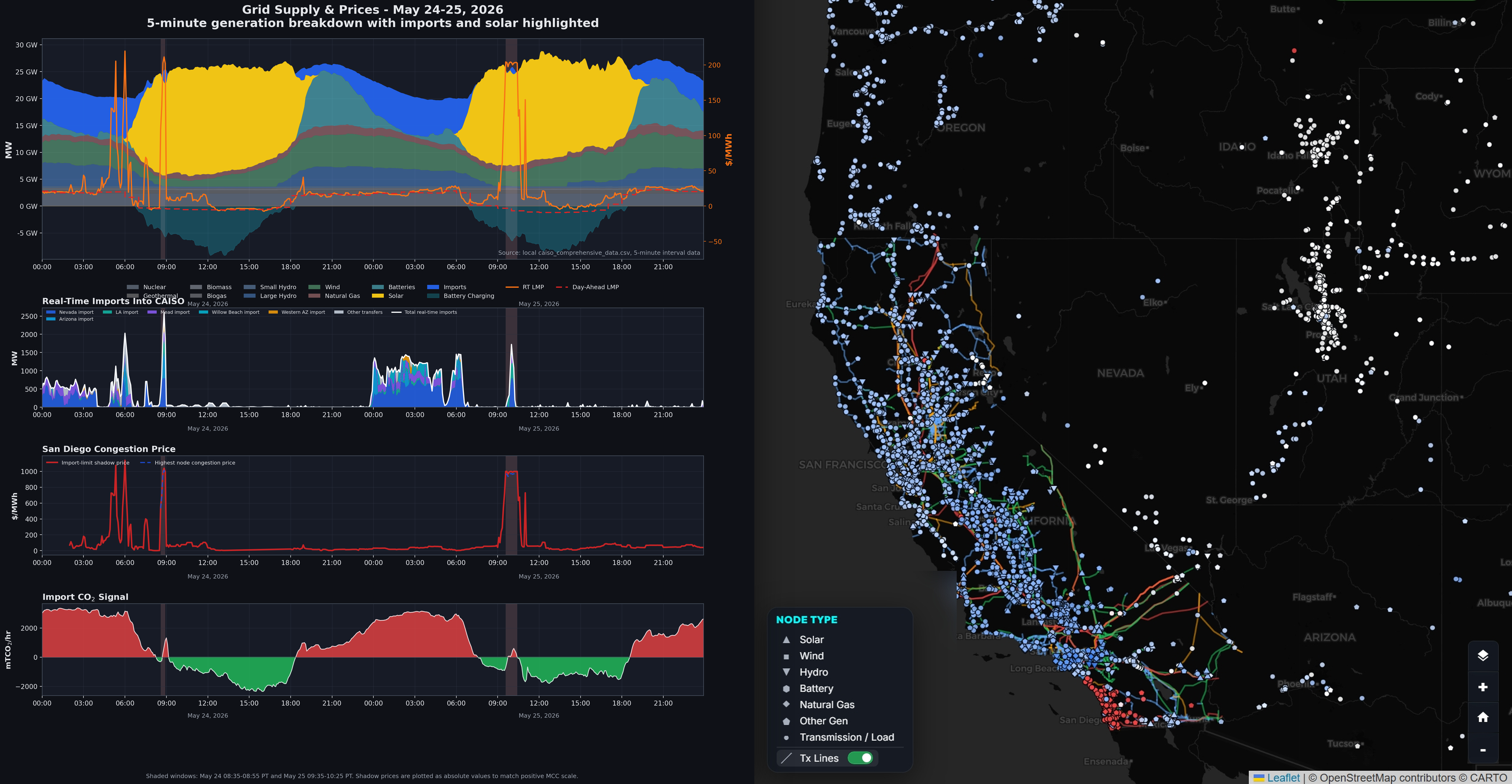Screen dimensions: 1512x784
Task: Toggle the Tx Lines switch off
Action: [861, 758]
